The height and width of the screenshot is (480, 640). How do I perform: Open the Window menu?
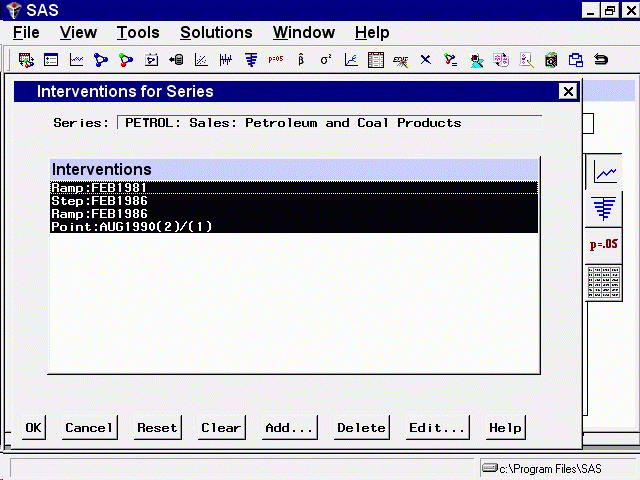pyautogui.click(x=304, y=33)
